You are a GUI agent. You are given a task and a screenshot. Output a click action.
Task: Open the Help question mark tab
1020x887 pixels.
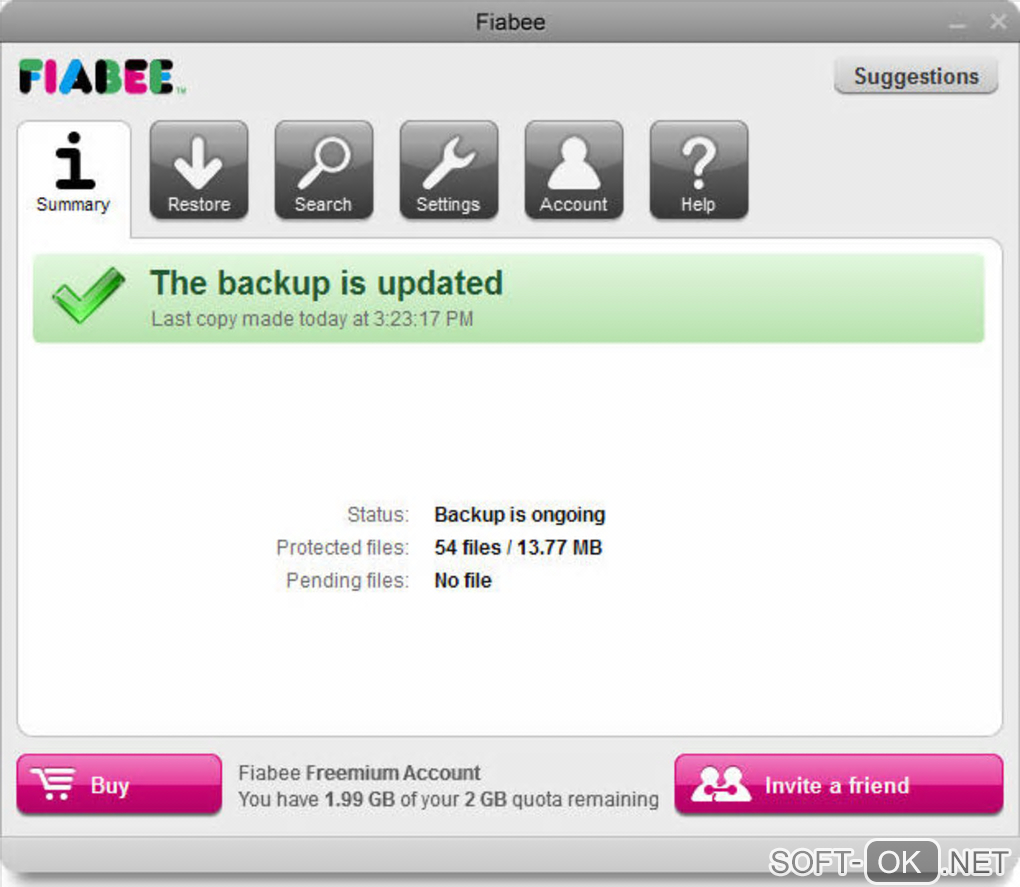[x=698, y=170]
